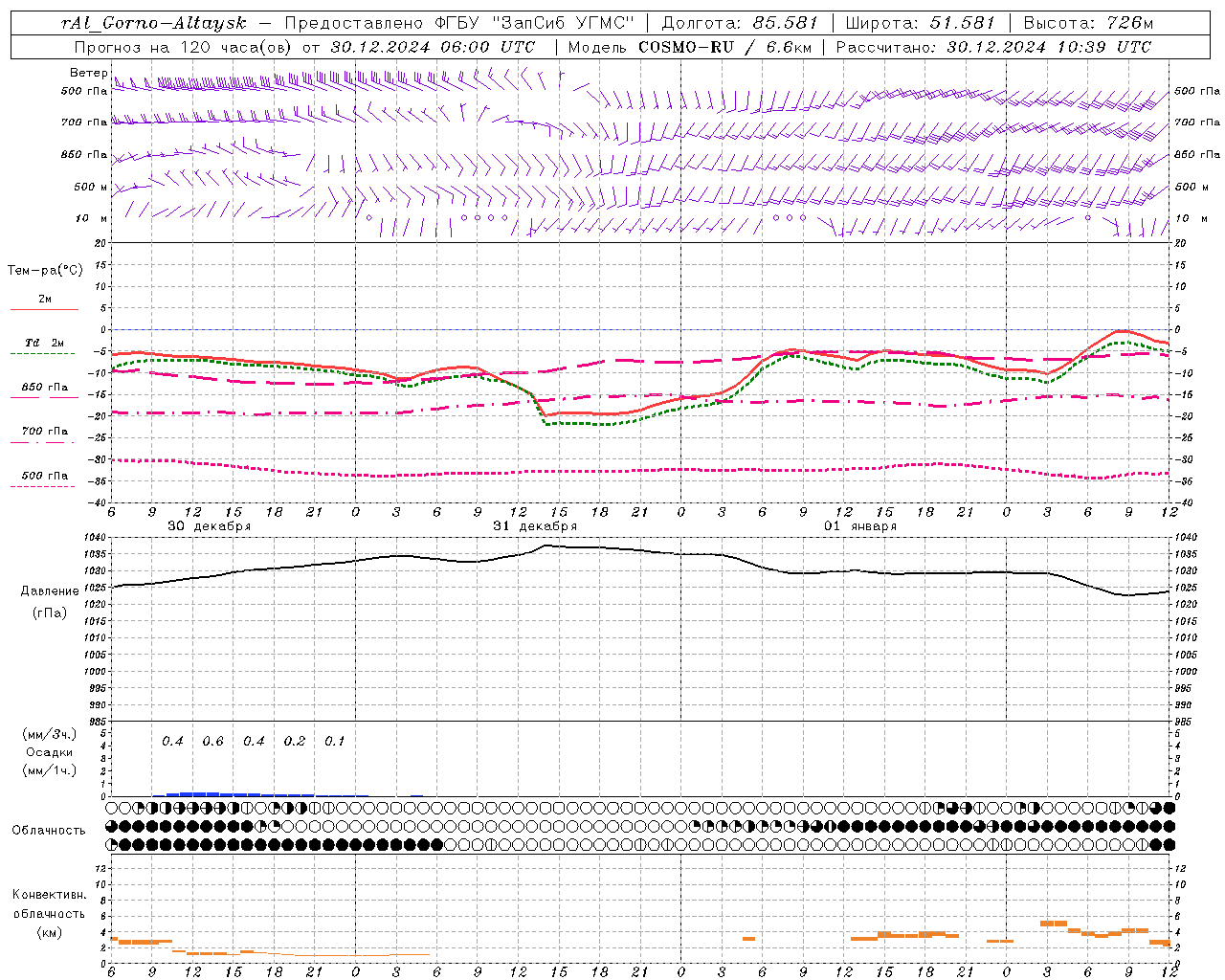This screenshot has width=1225, height=980.
Task: Select the '01 января' date label
Action: pos(860,526)
